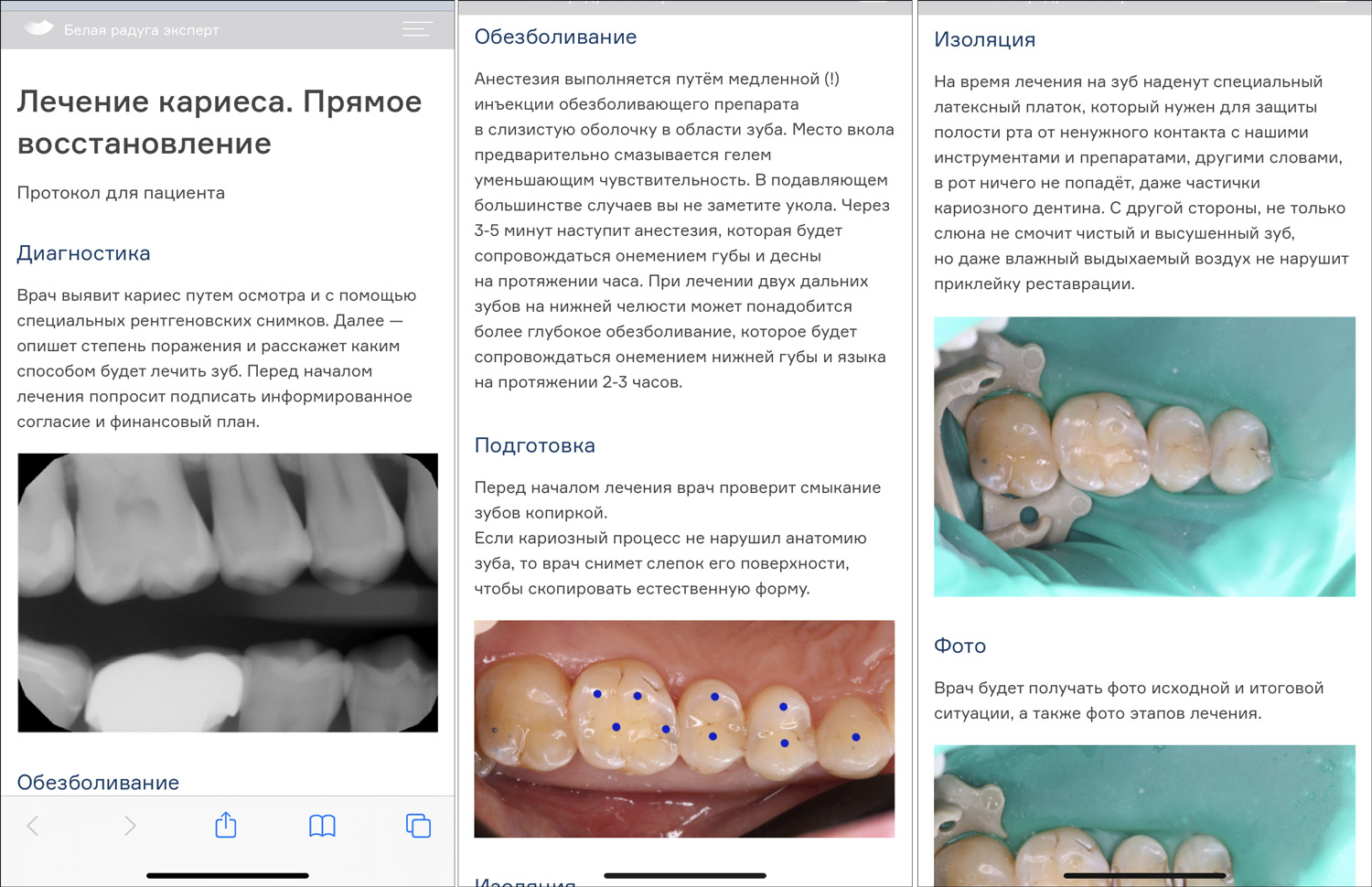The height and width of the screenshot is (887, 1372).
Task: Click the 'Обезболивание' heading above the anesthesia paragraph
Action: tap(555, 37)
